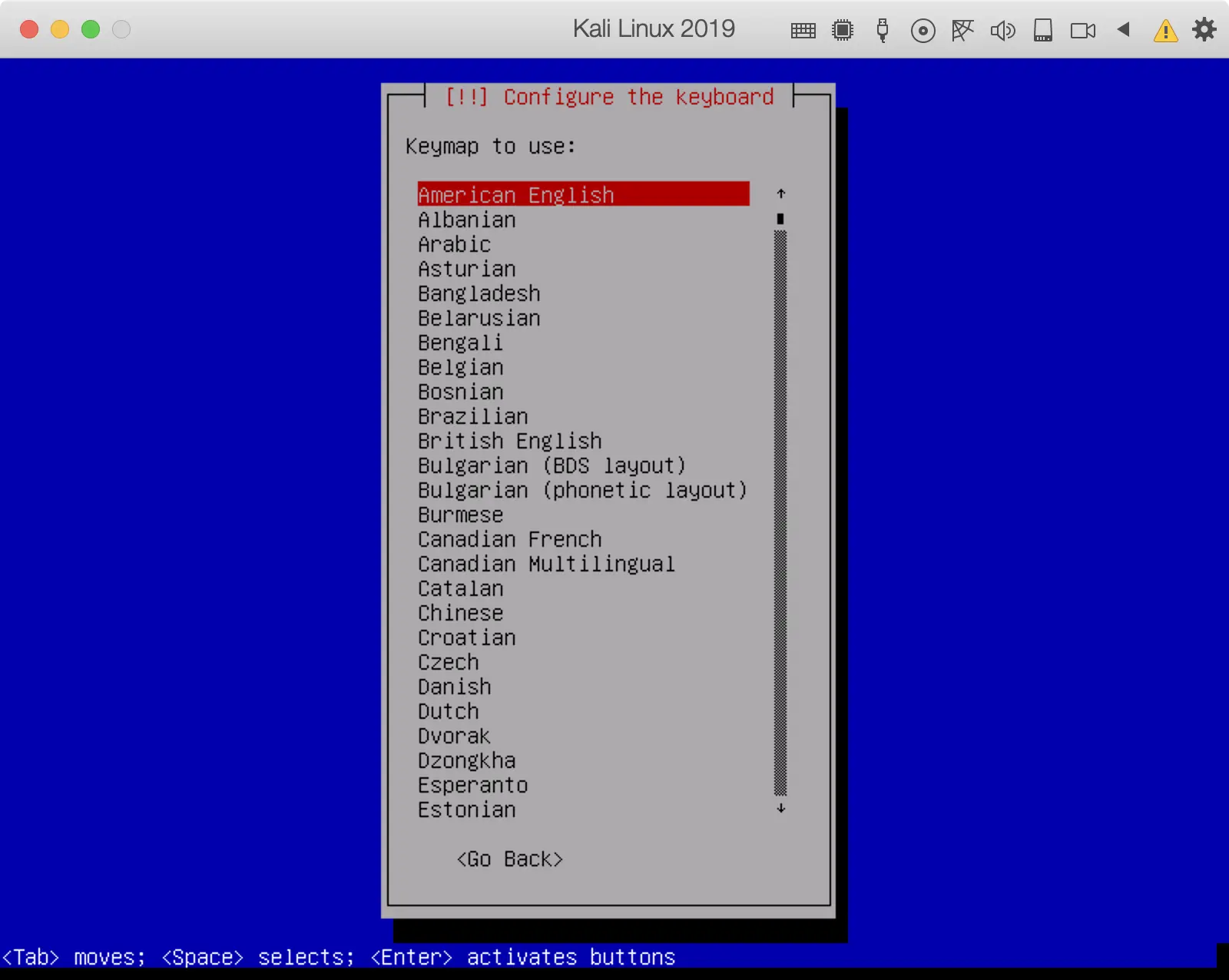This screenshot has width=1229, height=980.
Task: Pick Asturian in the keymap list
Action: (583, 269)
